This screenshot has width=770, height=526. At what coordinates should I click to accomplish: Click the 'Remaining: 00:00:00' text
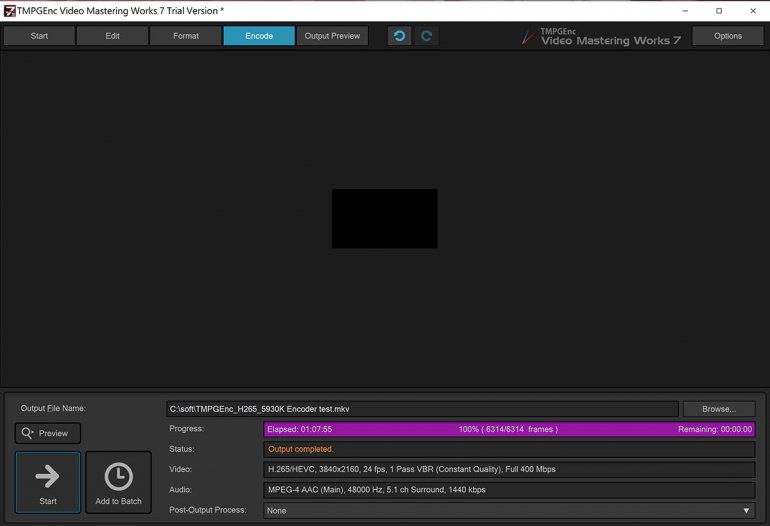(715, 429)
